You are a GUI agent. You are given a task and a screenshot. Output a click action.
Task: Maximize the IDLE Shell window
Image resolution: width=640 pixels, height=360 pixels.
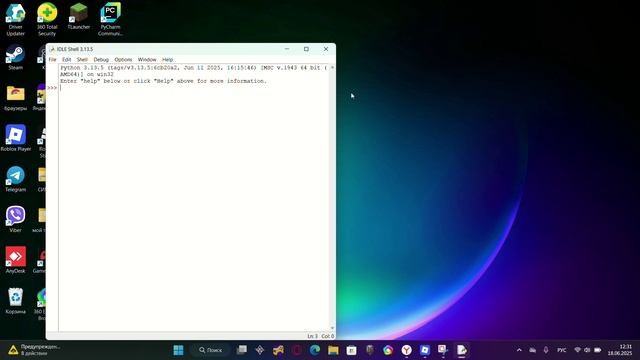(306, 49)
